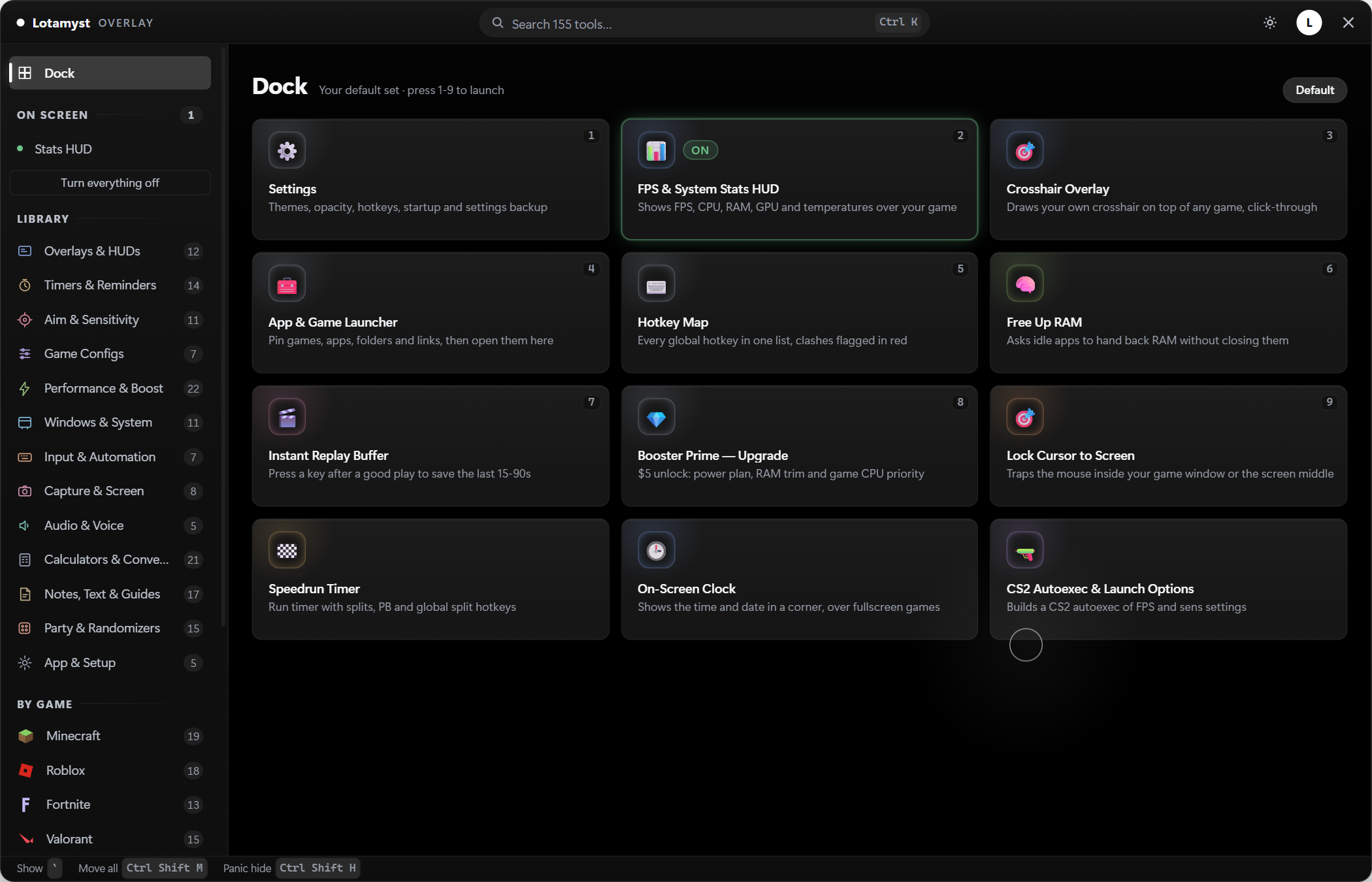Click the Lock Cursor to Screen icon
Viewport: 1372px width, 882px height.
(1024, 417)
